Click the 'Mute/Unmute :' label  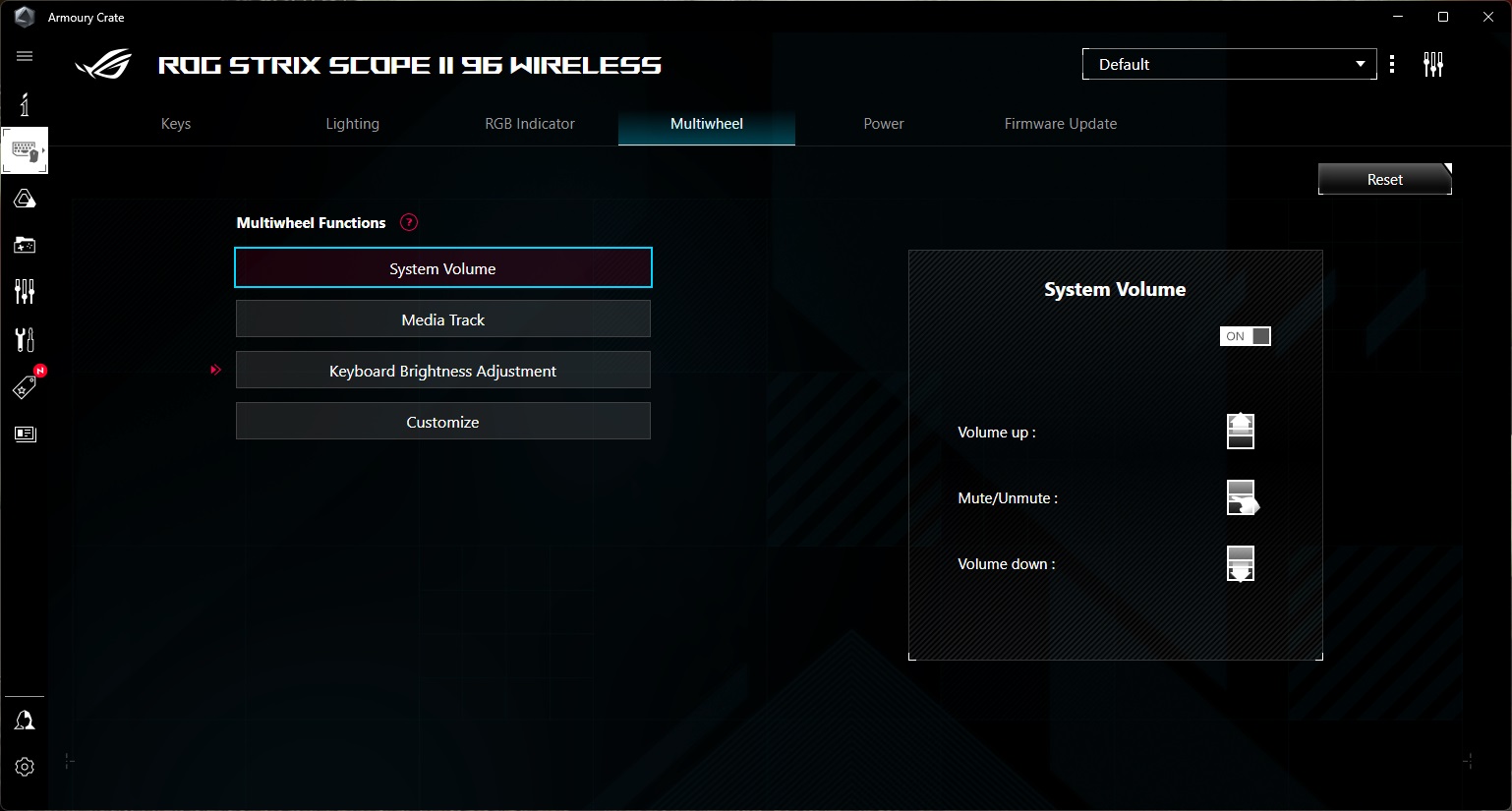[1008, 498]
